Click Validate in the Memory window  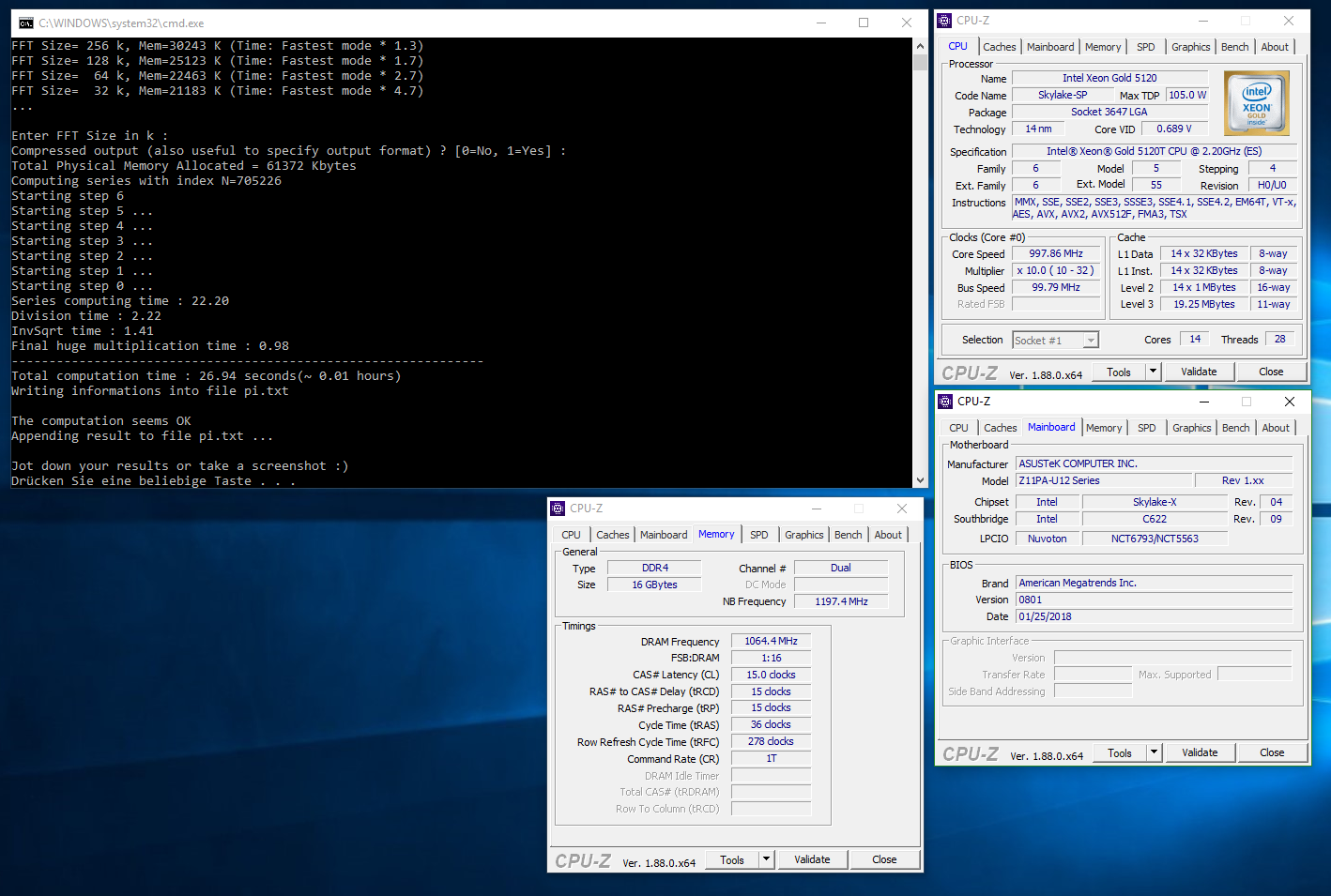pos(812,859)
